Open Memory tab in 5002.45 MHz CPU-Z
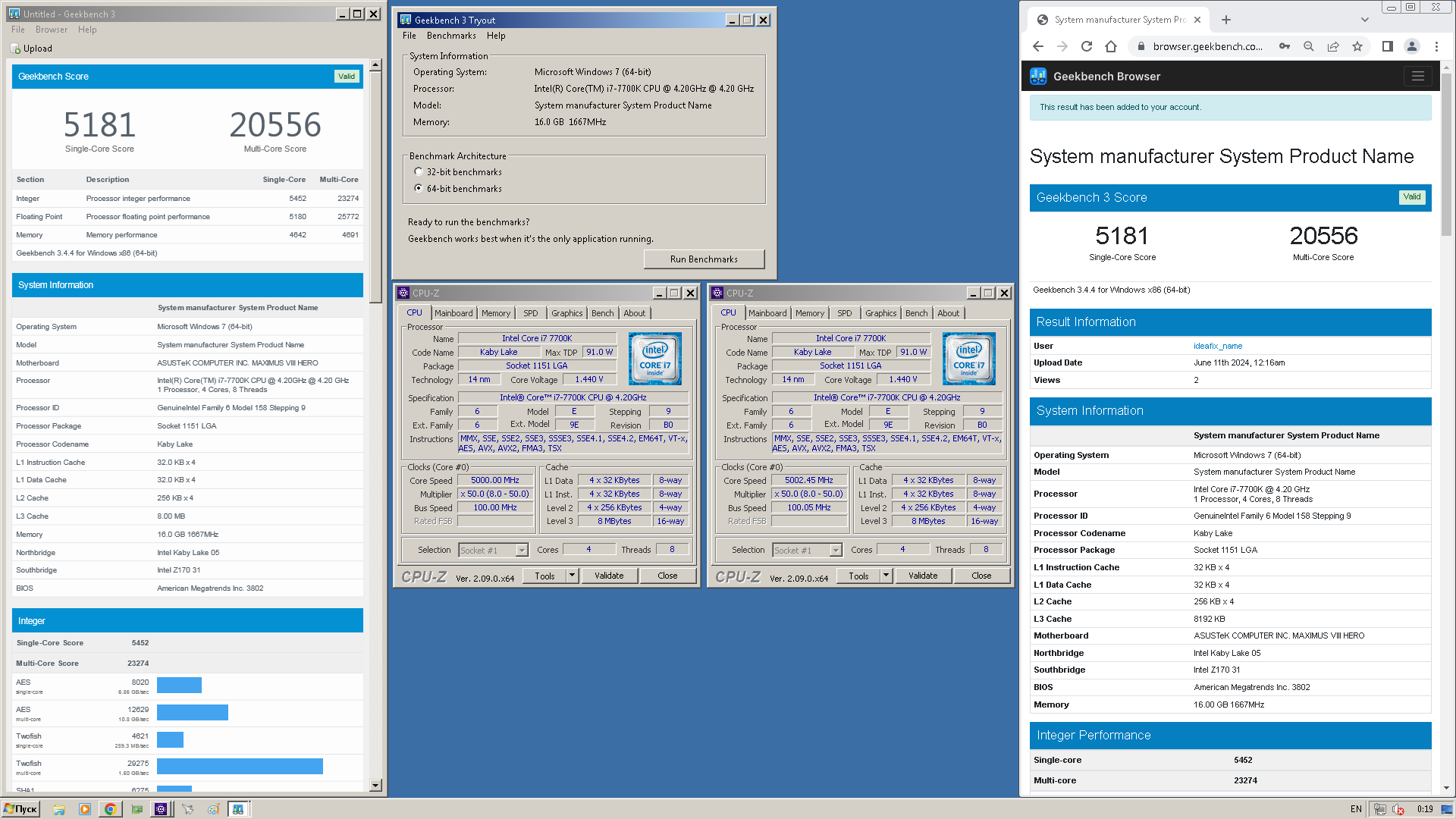The height and width of the screenshot is (819, 1456). tap(810, 313)
